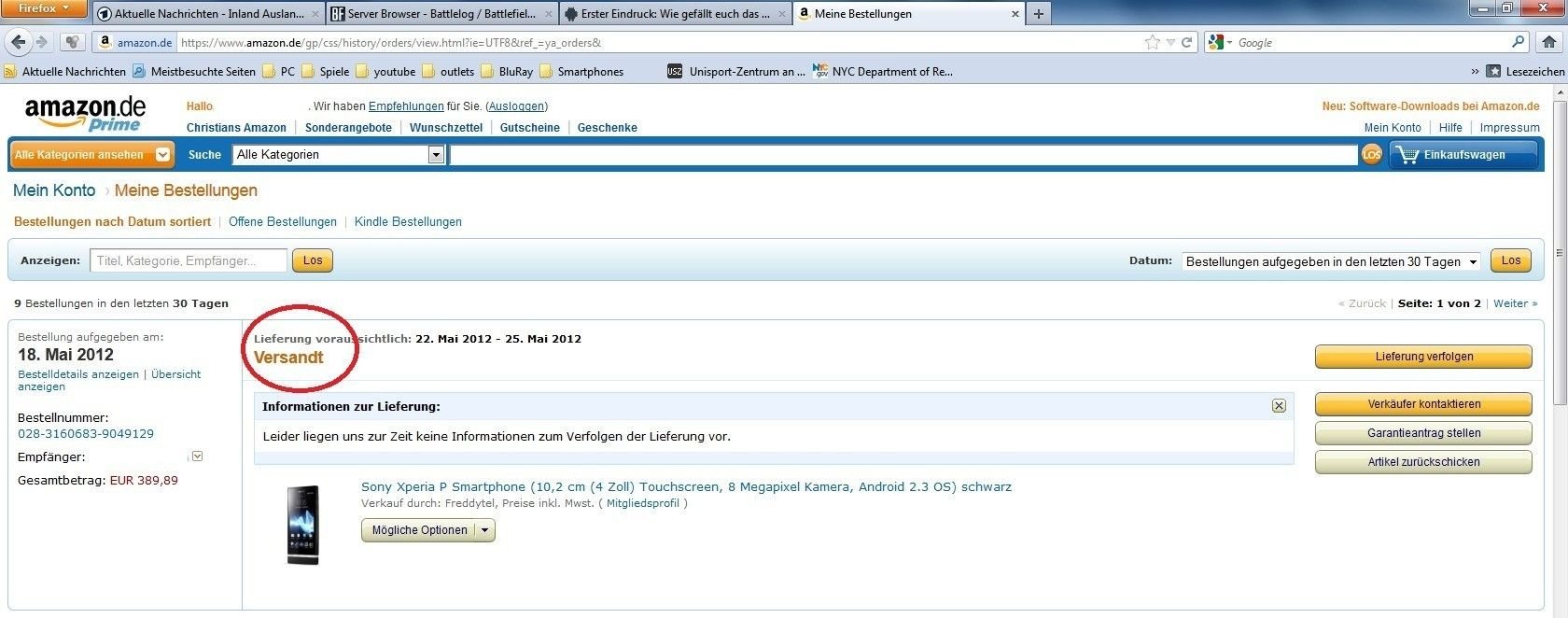The image size is (1568, 618).
Task: Open the Geschenke page
Action: coord(608,128)
